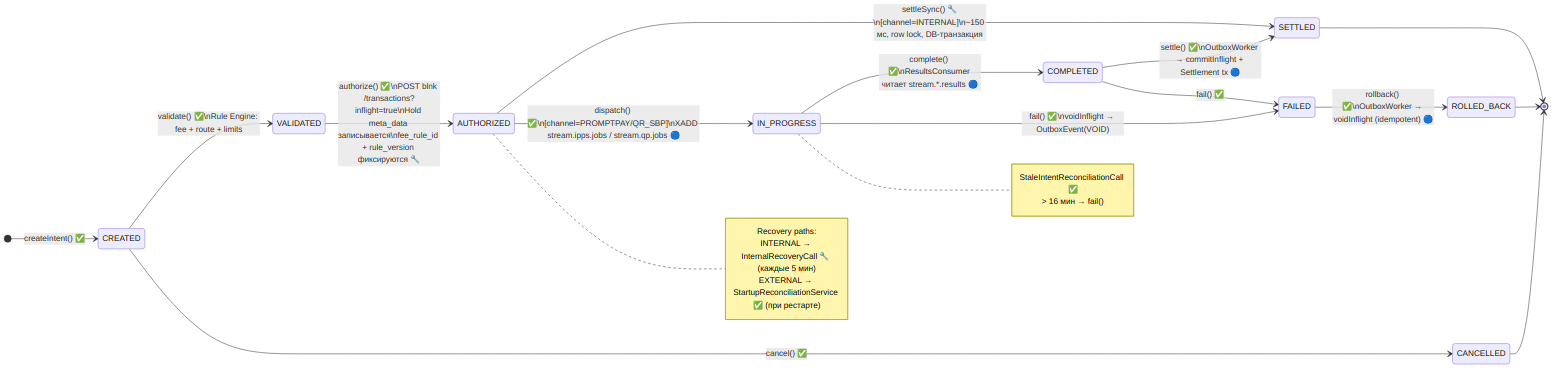Click the black start state dot

[8, 238]
